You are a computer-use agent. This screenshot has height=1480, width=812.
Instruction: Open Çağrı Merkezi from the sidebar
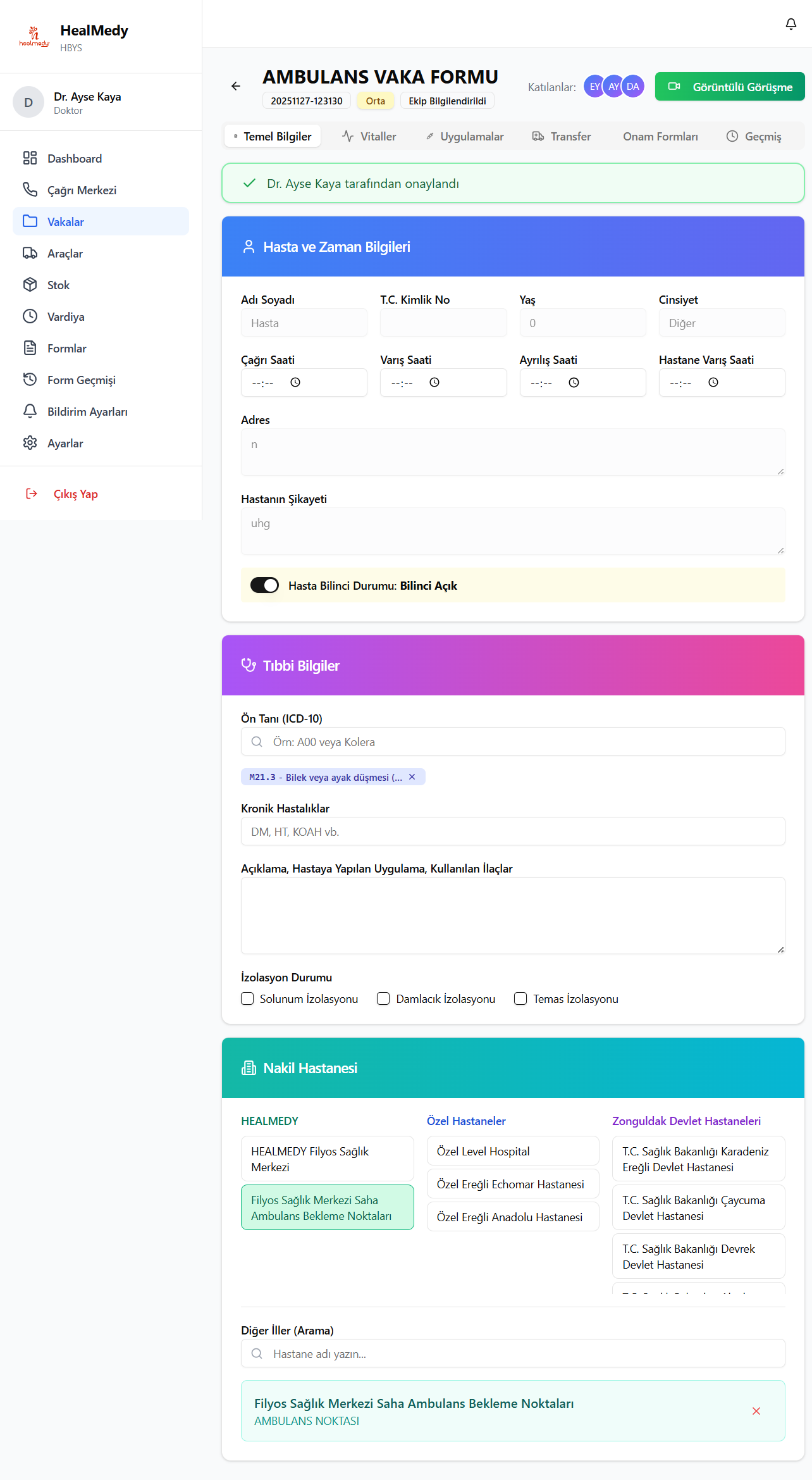pyautogui.click(x=82, y=190)
